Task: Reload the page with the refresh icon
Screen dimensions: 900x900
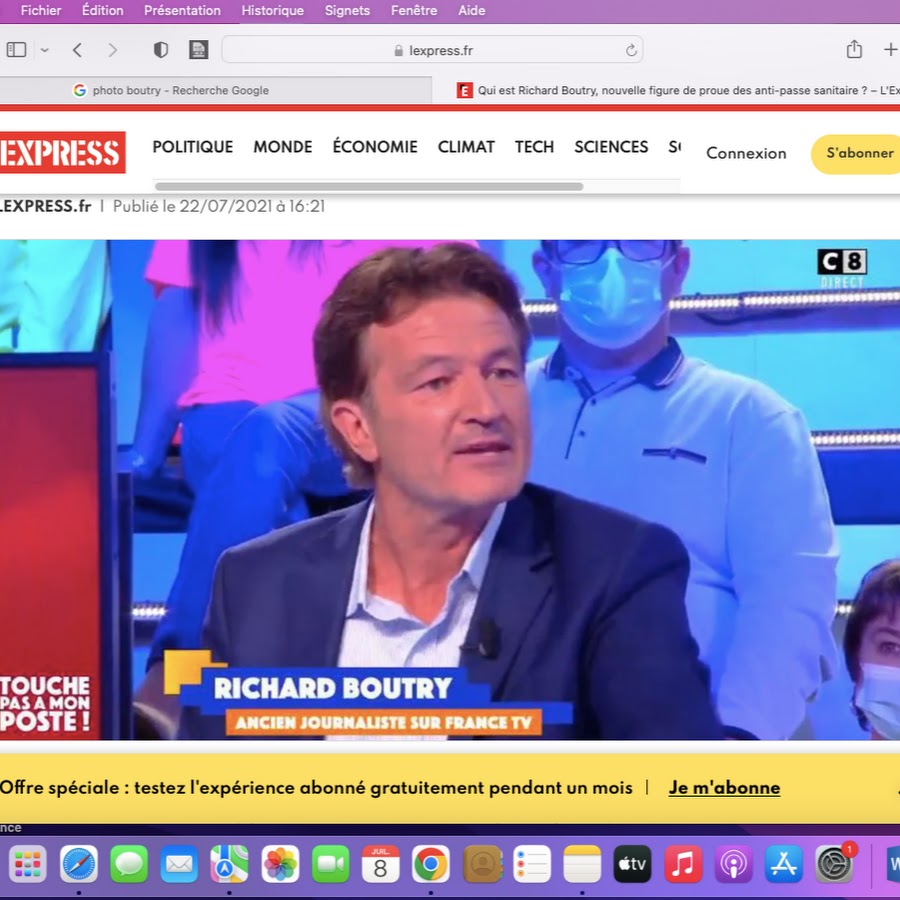Action: tap(631, 51)
